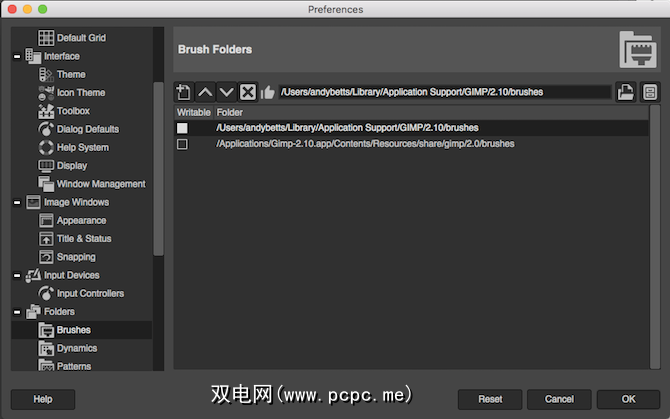Image resolution: width=670 pixels, height=419 pixels.
Task: Click the Appearance icon in sidebar
Action: 46,220
